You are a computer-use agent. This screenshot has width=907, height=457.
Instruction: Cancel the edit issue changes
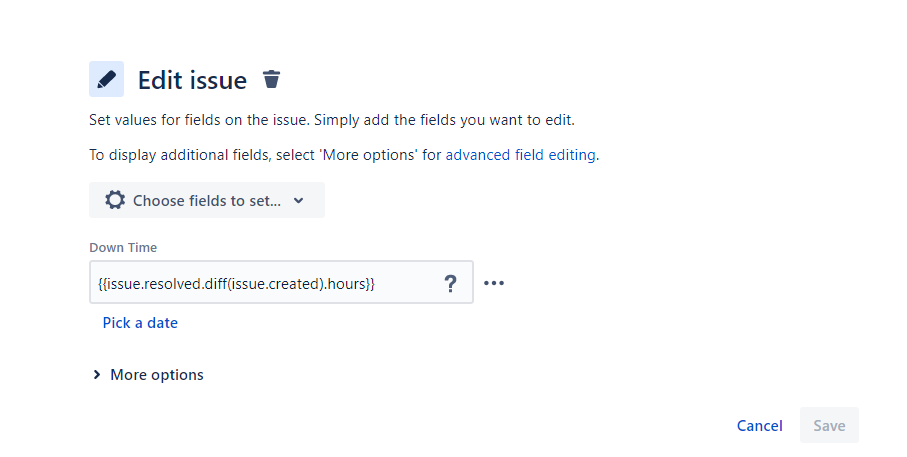pos(759,426)
